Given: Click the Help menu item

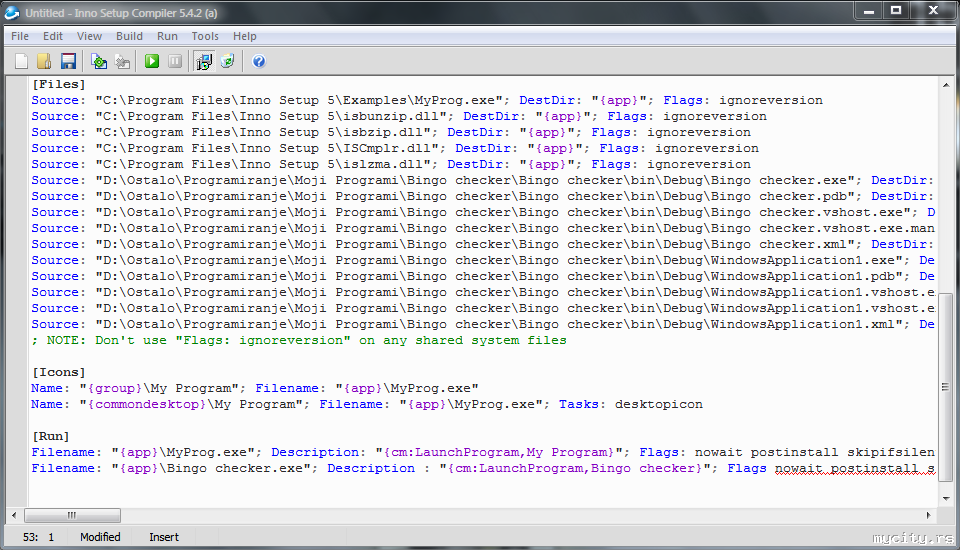Looking at the screenshot, I should pos(245,36).
